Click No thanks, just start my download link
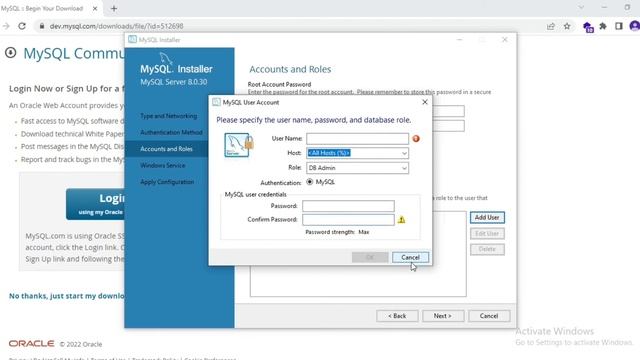The image size is (640, 360). click(x=67, y=296)
